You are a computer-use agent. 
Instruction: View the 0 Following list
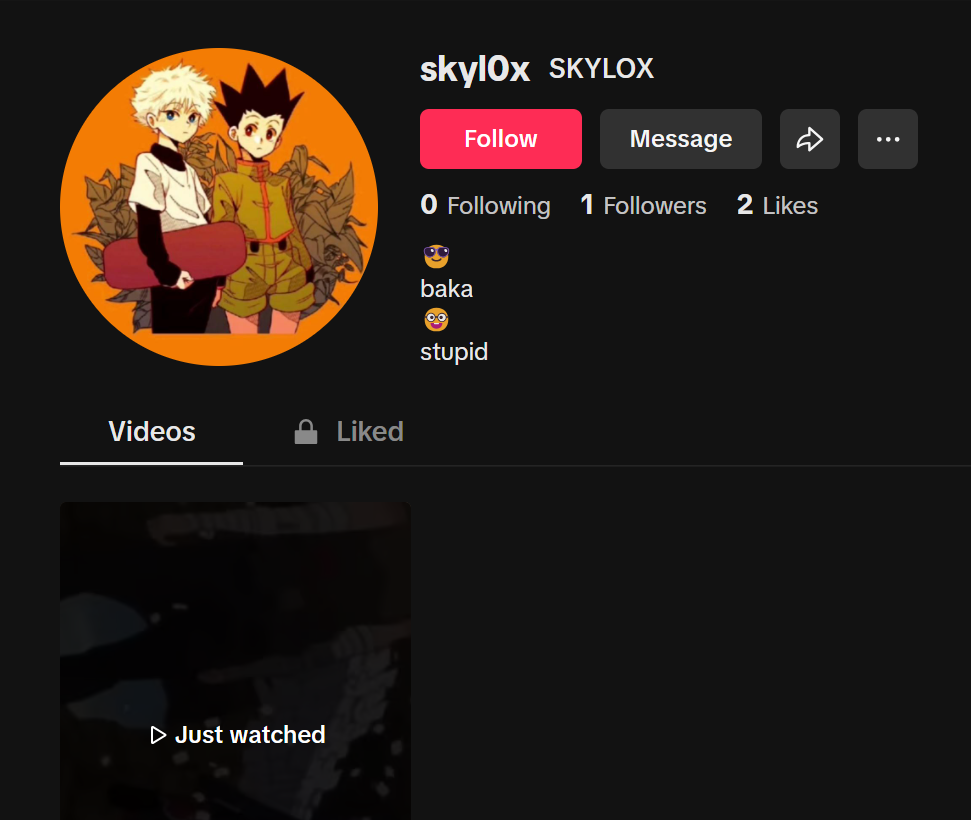(485, 205)
